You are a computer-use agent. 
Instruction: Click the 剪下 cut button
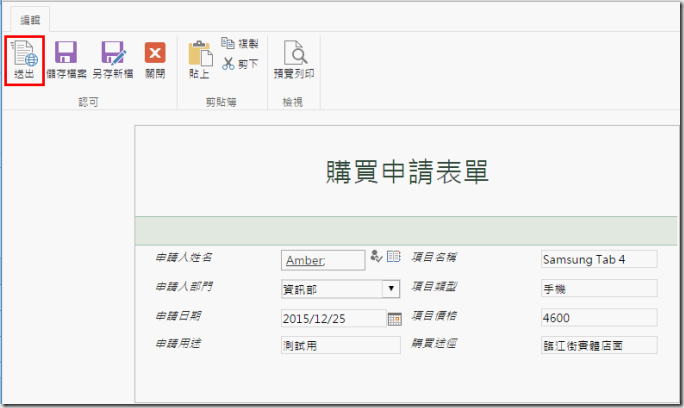click(x=239, y=64)
